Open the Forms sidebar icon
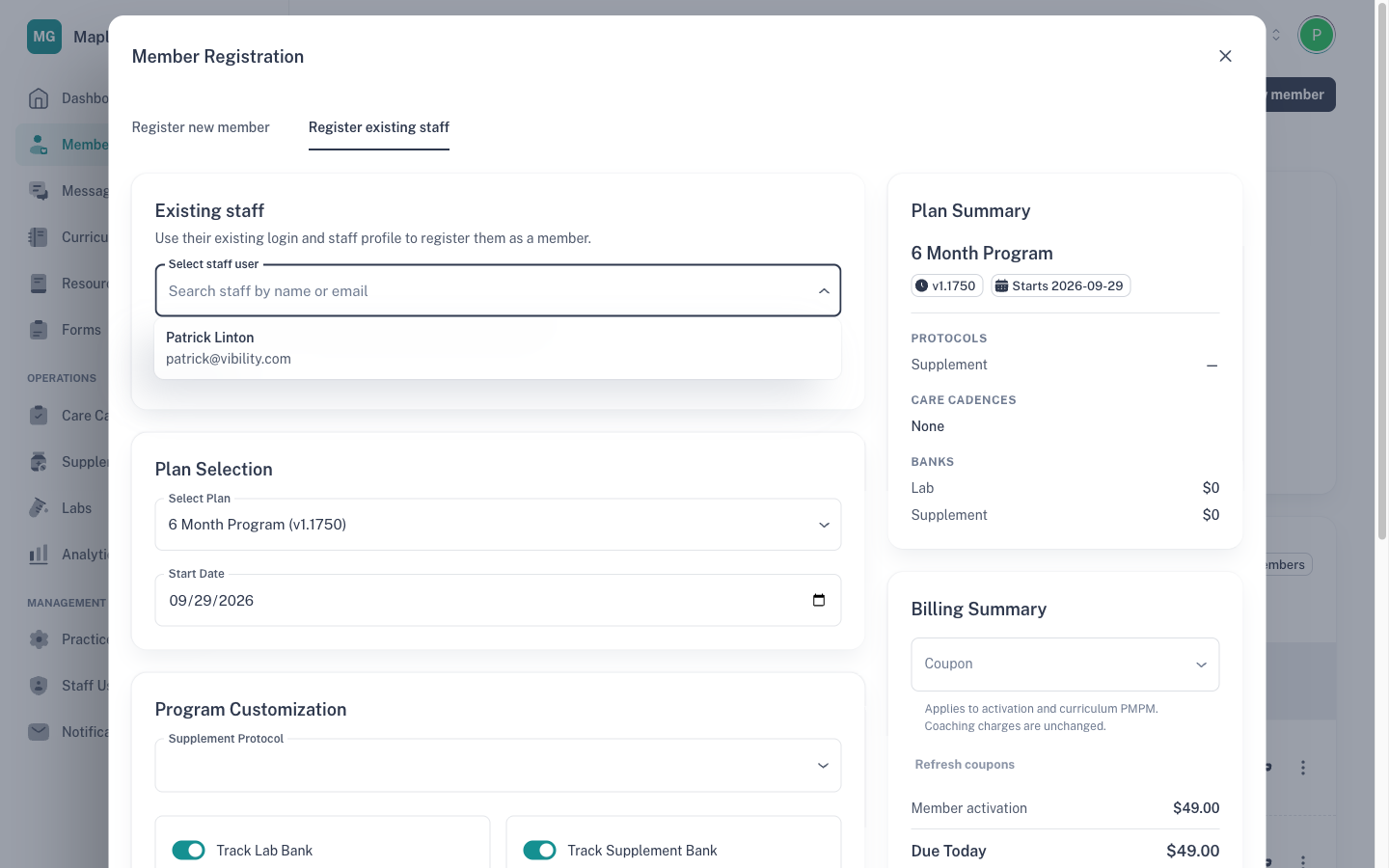The width and height of the screenshot is (1389, 868). pos(39,330)
